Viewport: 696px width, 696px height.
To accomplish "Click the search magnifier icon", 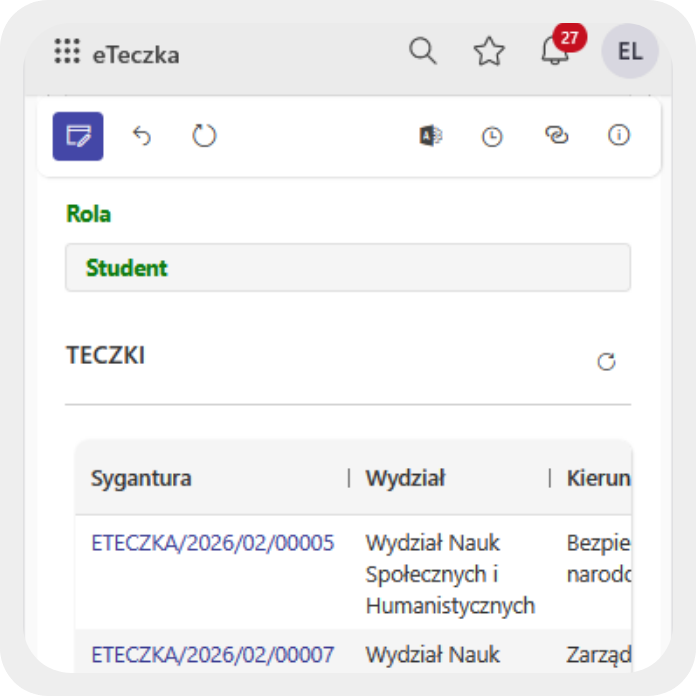I will tap(423, 52).
